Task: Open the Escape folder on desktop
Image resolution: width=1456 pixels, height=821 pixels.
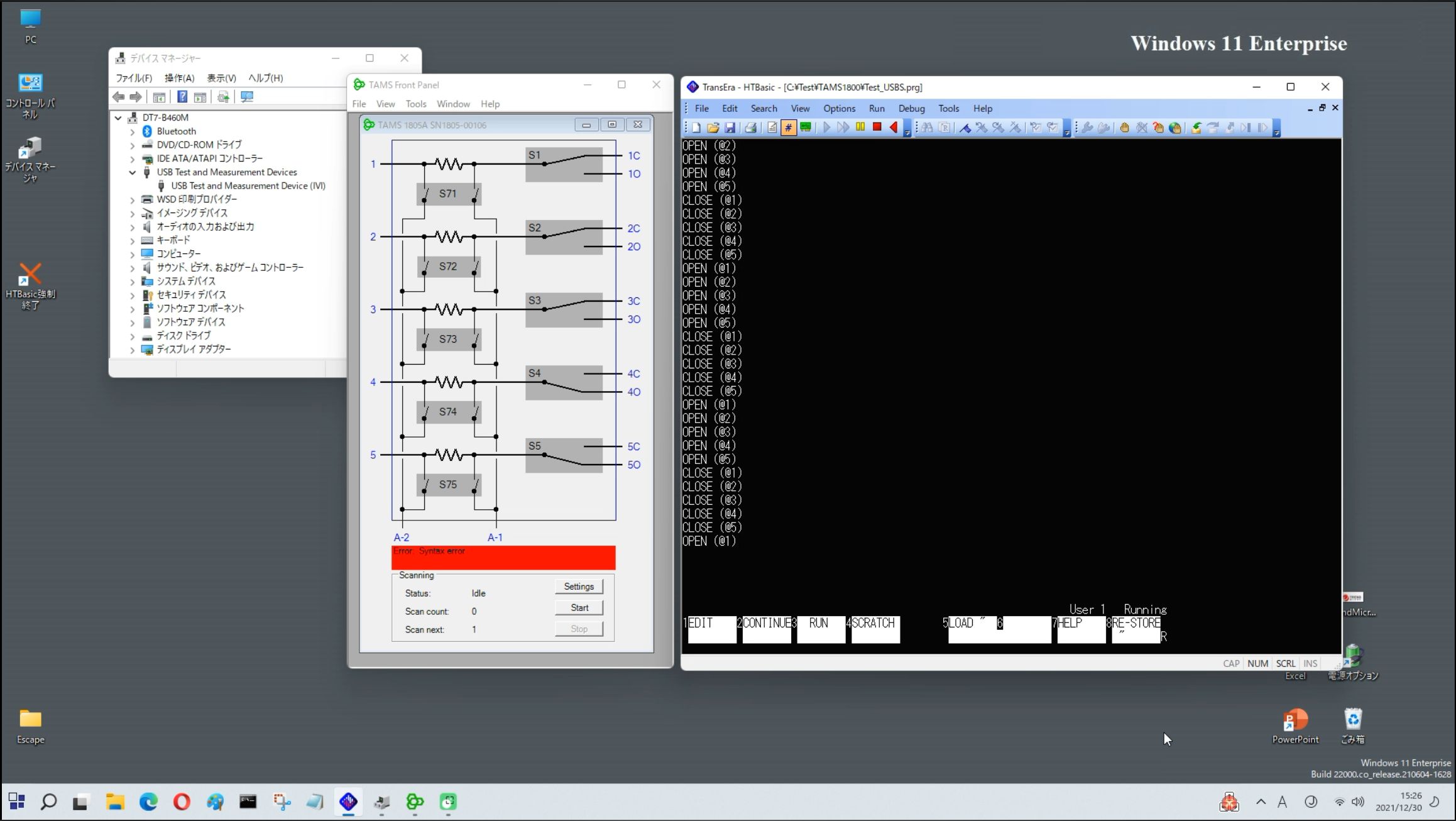Action: 30,726
